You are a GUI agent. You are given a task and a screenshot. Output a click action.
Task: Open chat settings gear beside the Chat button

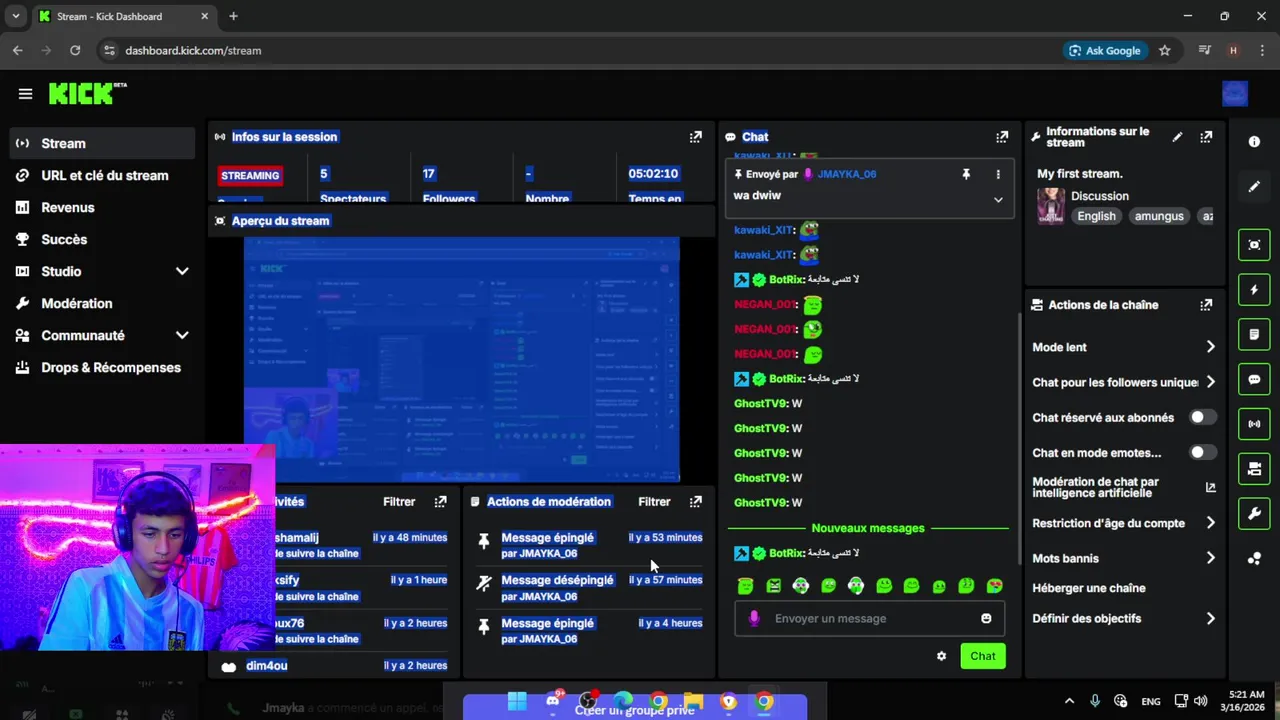pyautogui.click(x=941, y=656)
